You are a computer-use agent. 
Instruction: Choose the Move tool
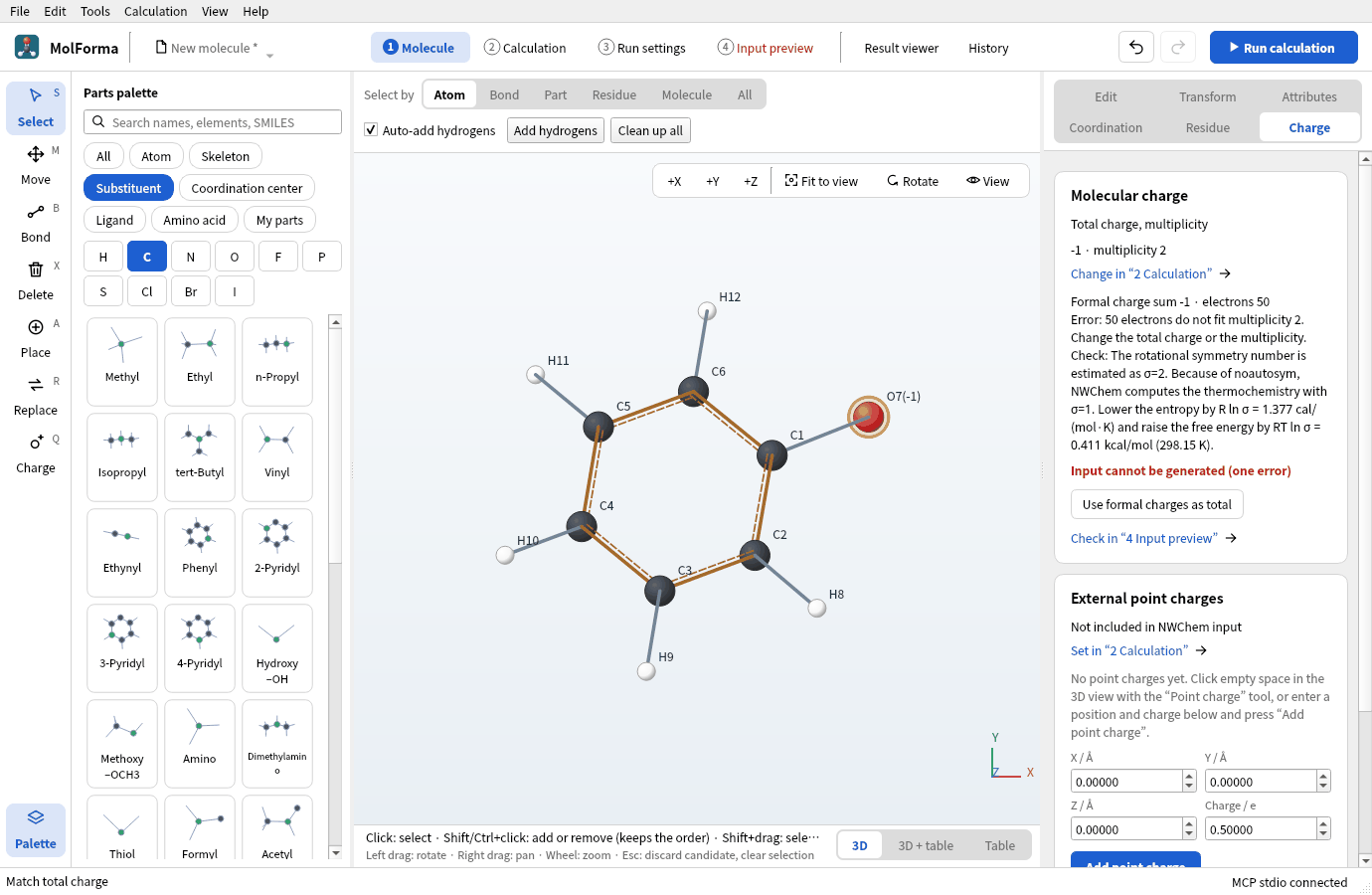pyautogui.click(x=36, y=165)
